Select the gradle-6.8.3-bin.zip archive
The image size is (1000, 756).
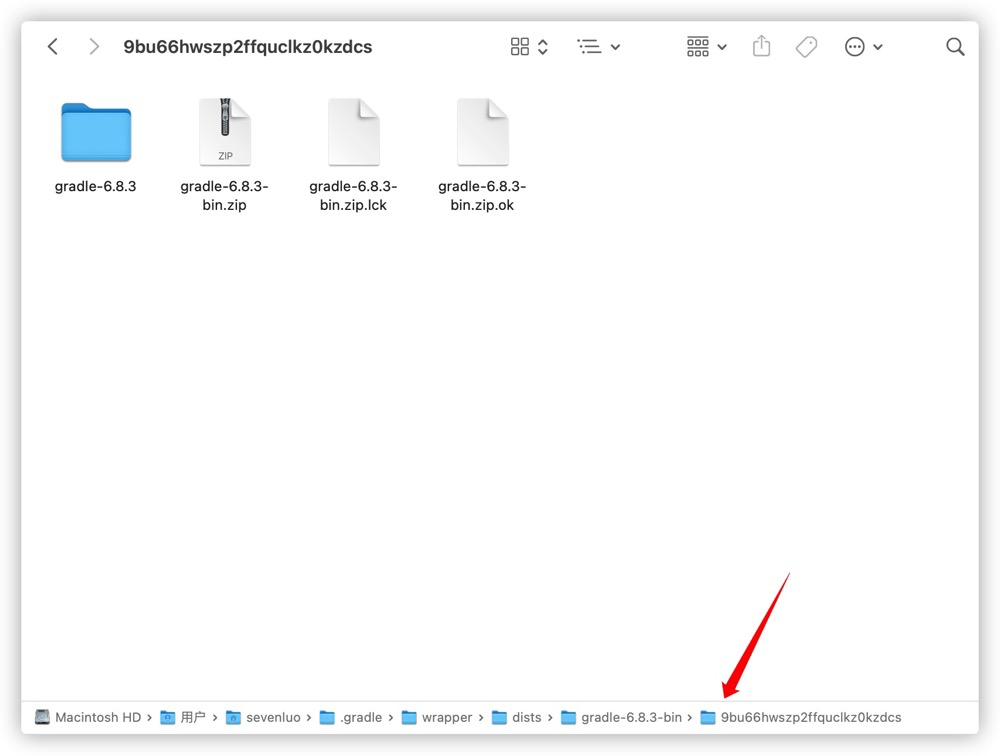pos(224,155)
